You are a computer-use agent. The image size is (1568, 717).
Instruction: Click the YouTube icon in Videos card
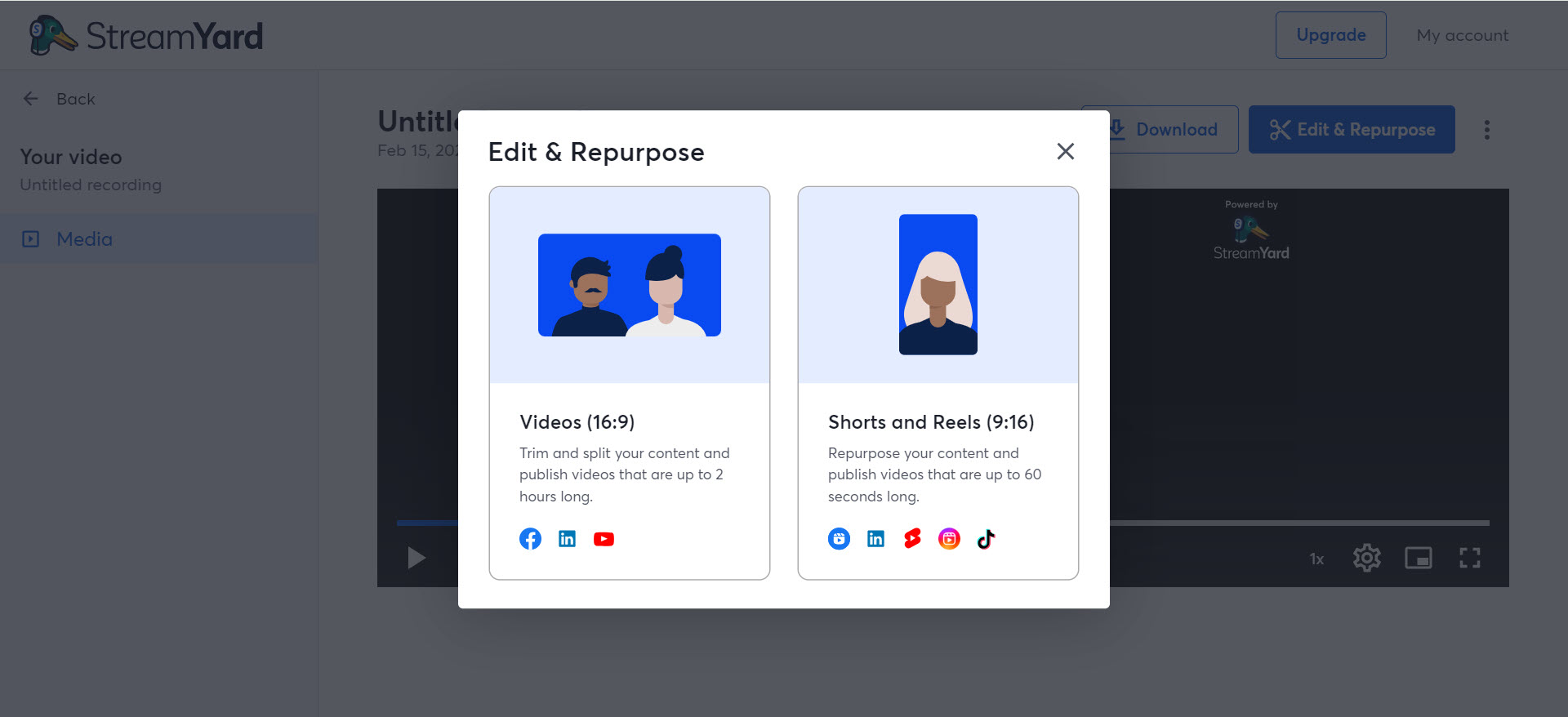point(604,539)
